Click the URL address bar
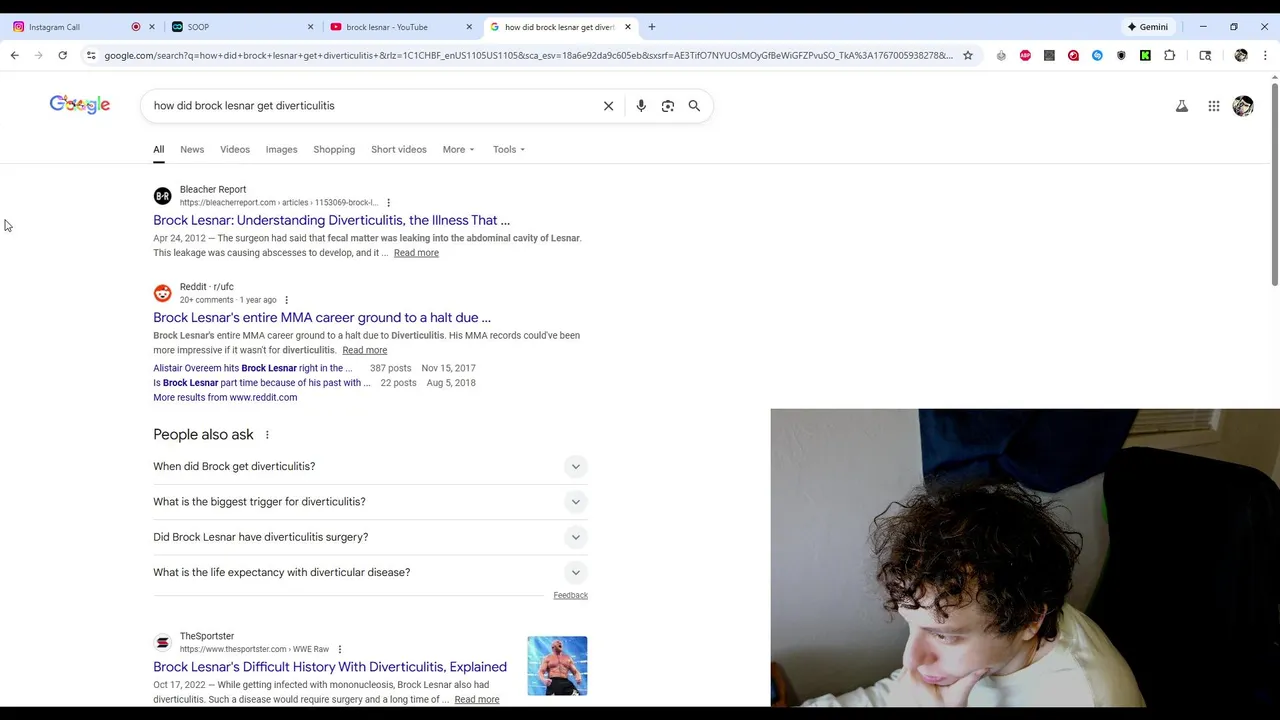This screenshot has width=1280, height=720. coord(529,55)
